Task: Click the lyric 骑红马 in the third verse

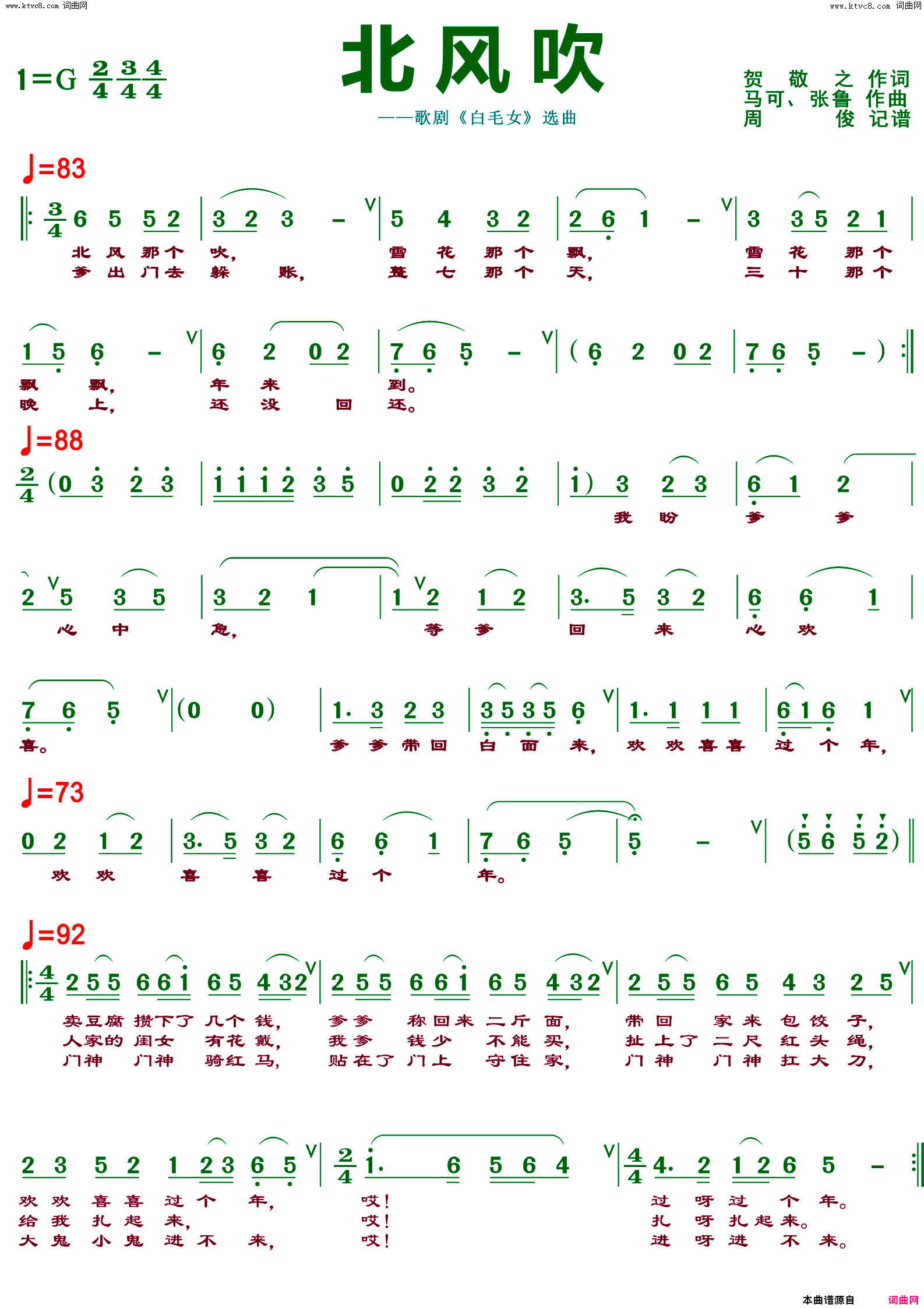Action: pos(238,1060)
